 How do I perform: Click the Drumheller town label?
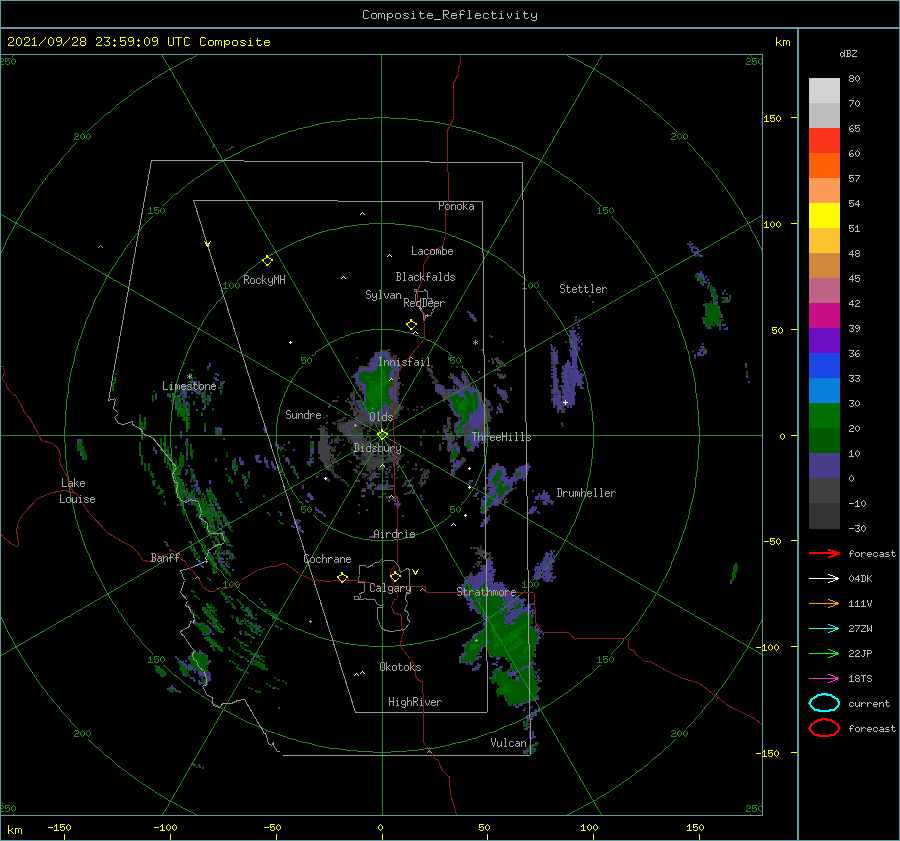pos(586,493)
